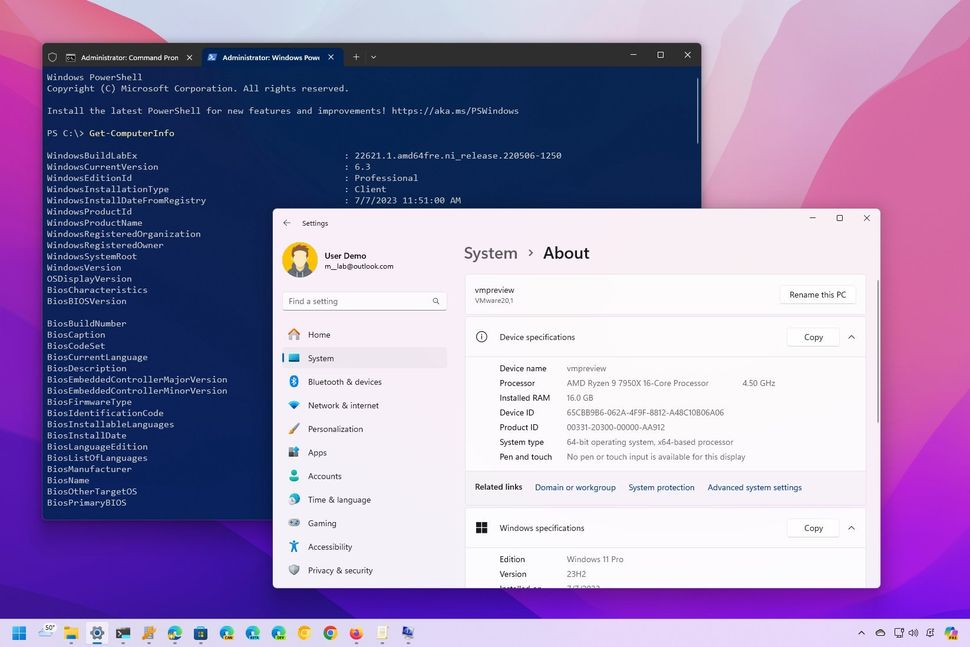Open Advanced system settings link
This screenshot has height=647, width=970.
[x=754, y=487]
